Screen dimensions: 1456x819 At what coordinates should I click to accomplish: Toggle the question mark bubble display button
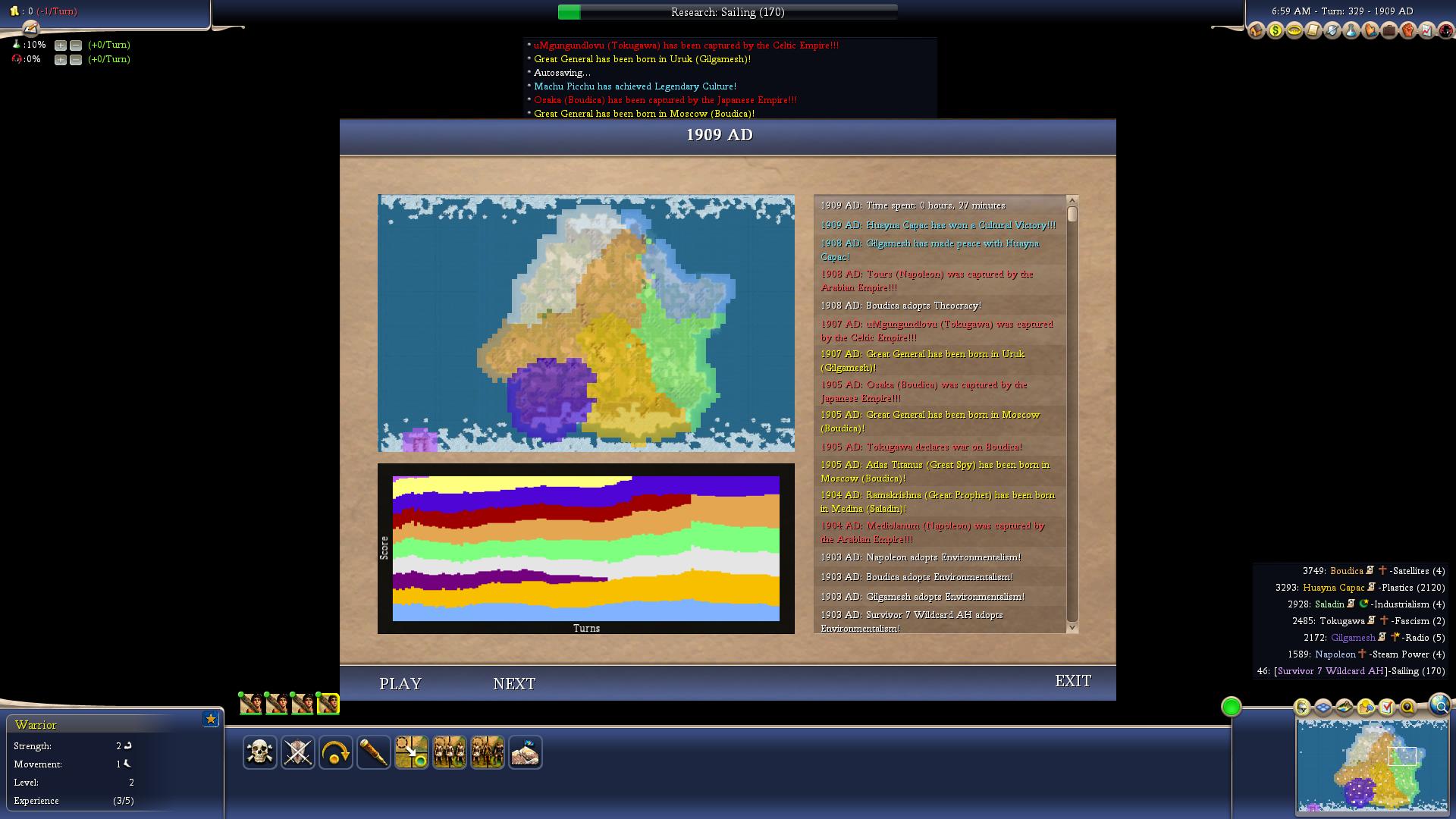click(1408, 708)
